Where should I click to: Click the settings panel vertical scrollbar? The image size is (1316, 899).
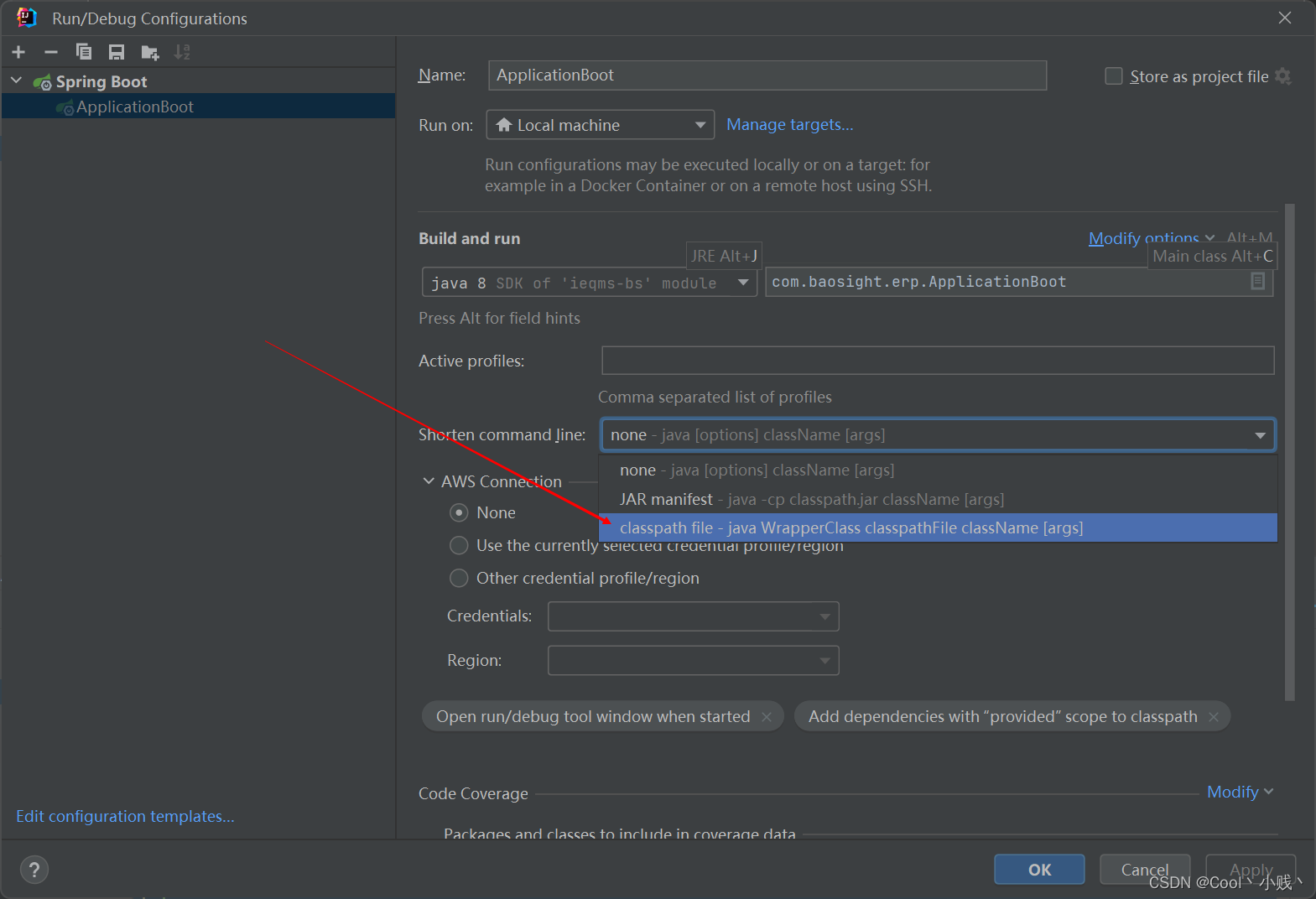(x=1290, y=452)
